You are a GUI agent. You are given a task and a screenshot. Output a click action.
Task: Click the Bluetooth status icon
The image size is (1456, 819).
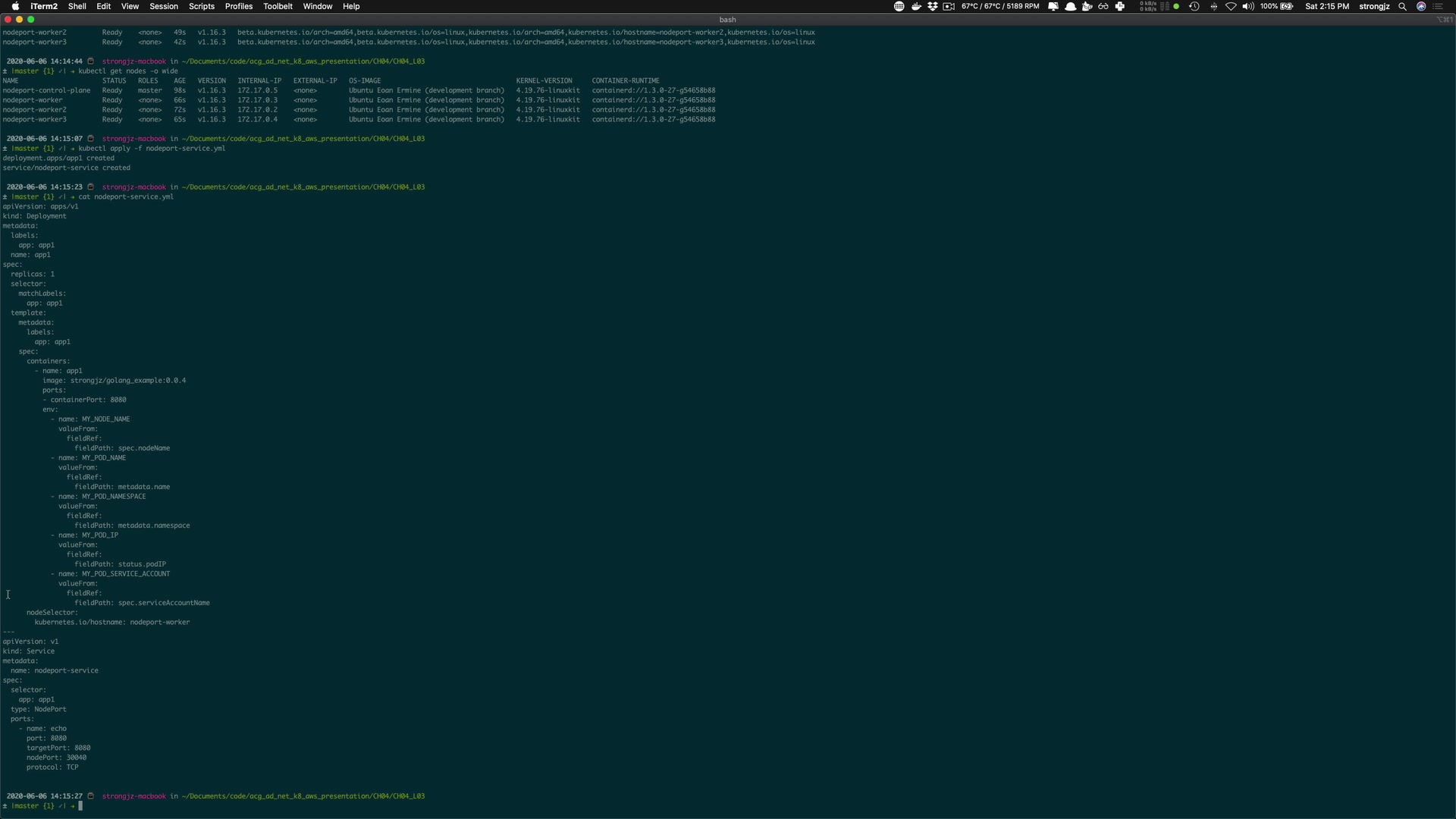(x=1213, y=6)
